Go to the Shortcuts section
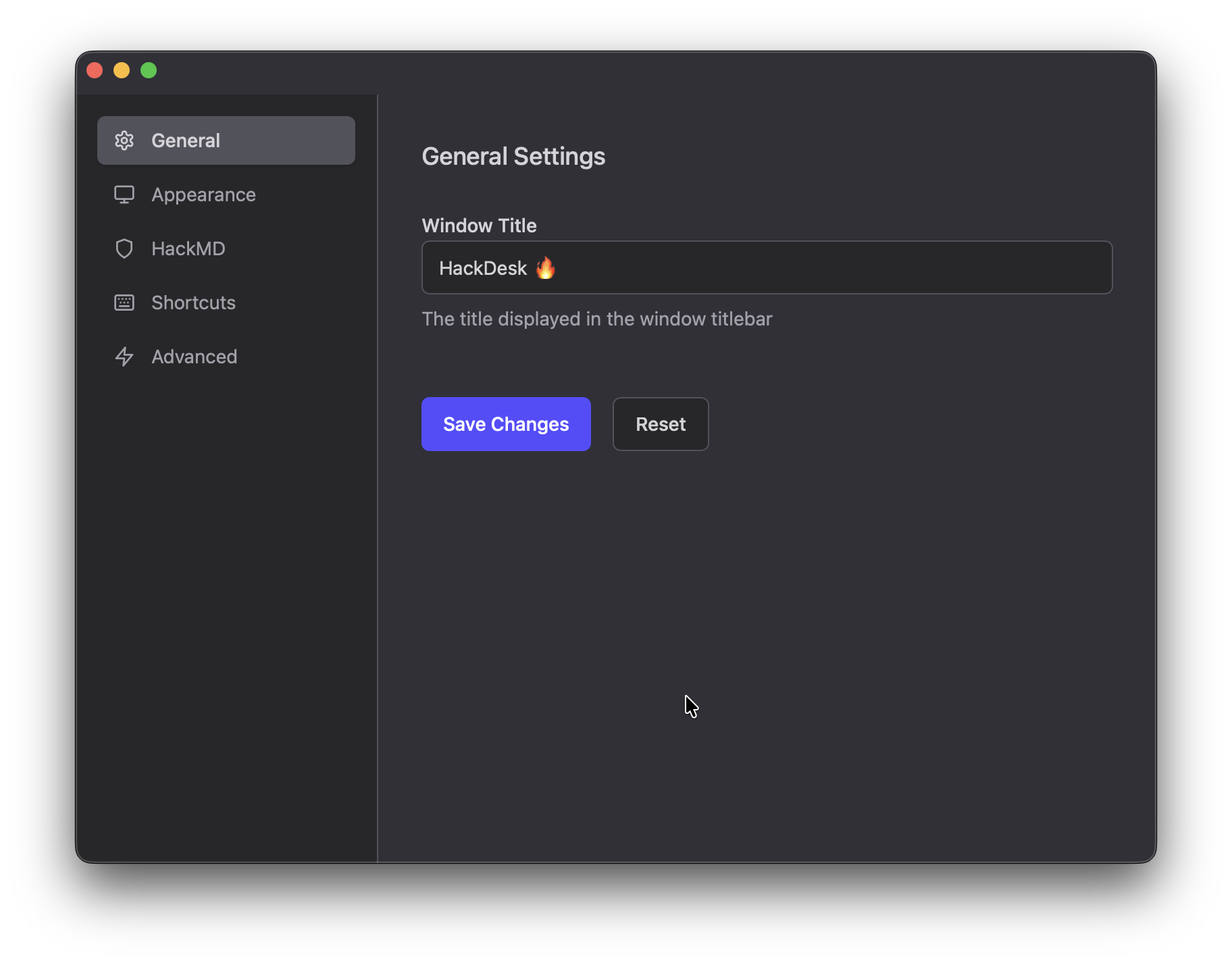The width and height of the screenshot is (1232, 963). coord(226,303)
